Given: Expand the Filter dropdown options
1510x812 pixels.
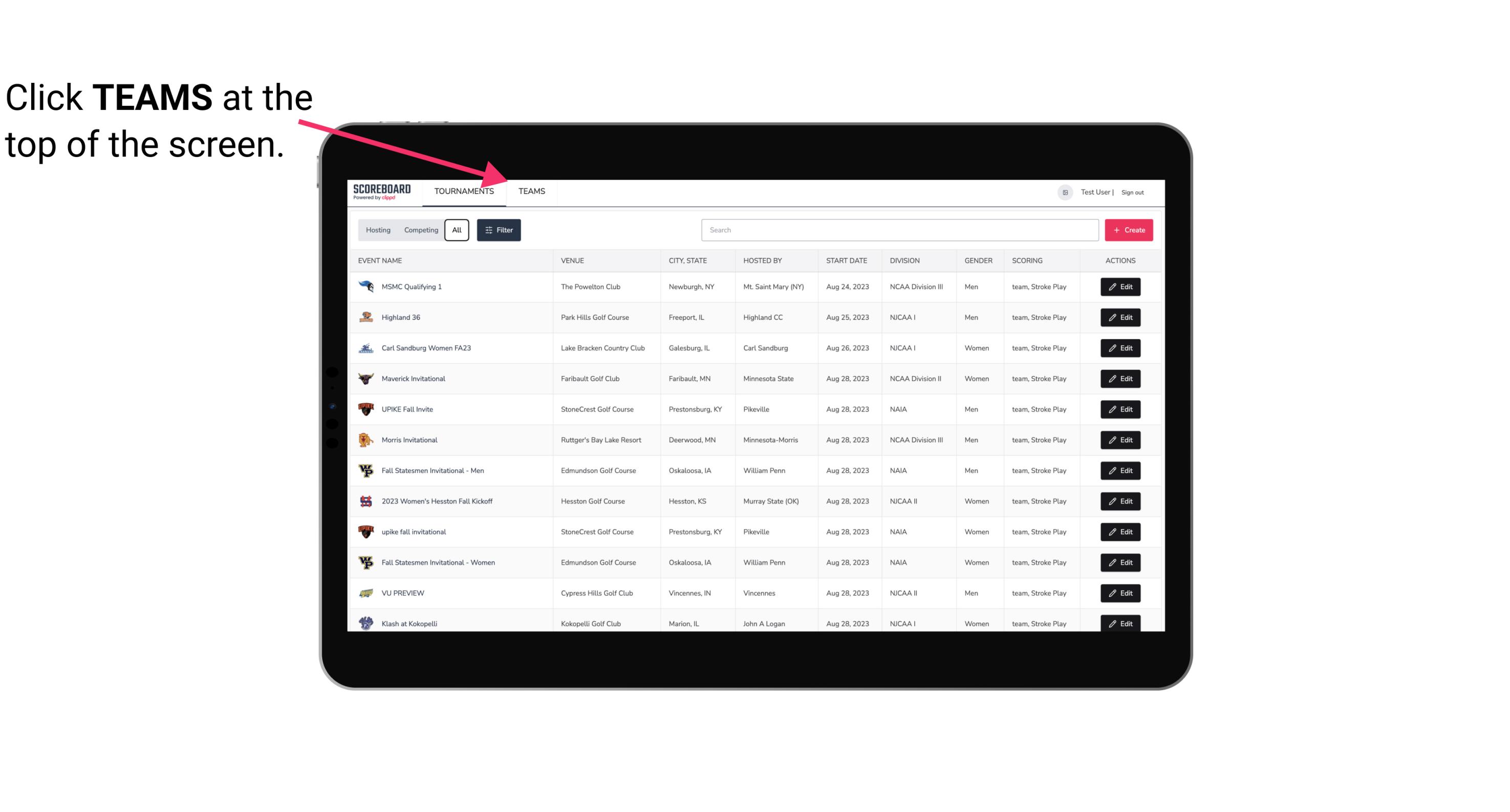Looking at the screenshot, I should [499, 230].
